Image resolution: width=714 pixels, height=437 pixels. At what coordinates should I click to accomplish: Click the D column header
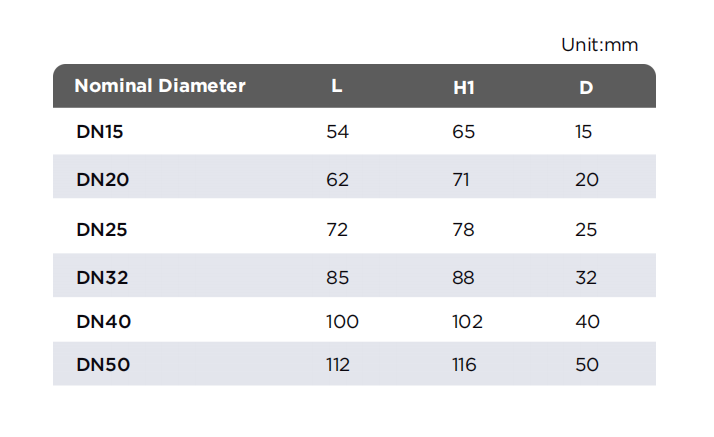(x=586, y=87)
